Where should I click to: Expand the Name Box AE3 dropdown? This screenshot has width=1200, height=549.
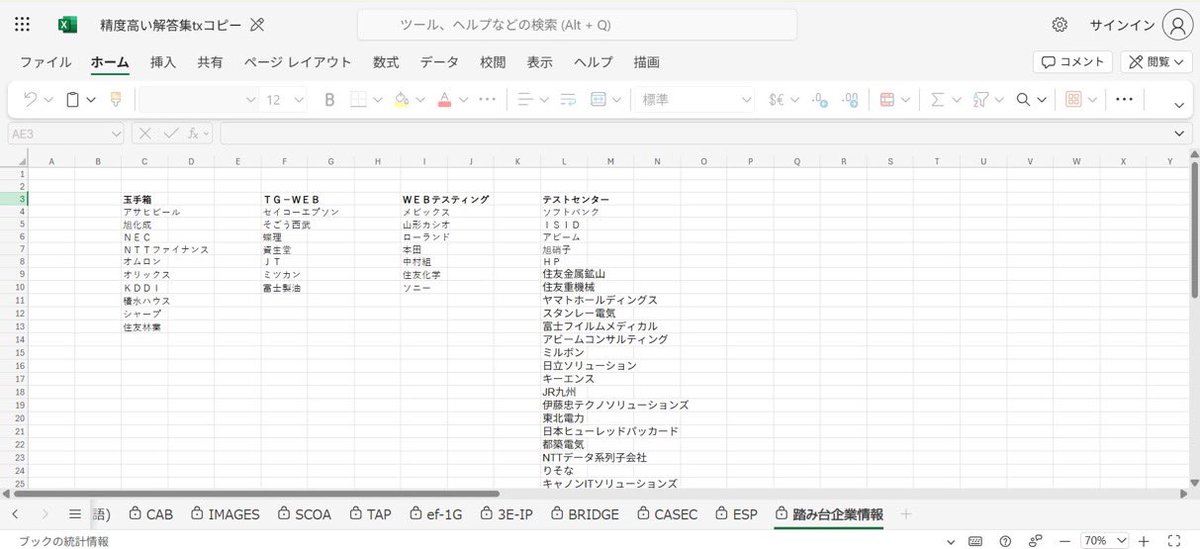tap(116, 133)
